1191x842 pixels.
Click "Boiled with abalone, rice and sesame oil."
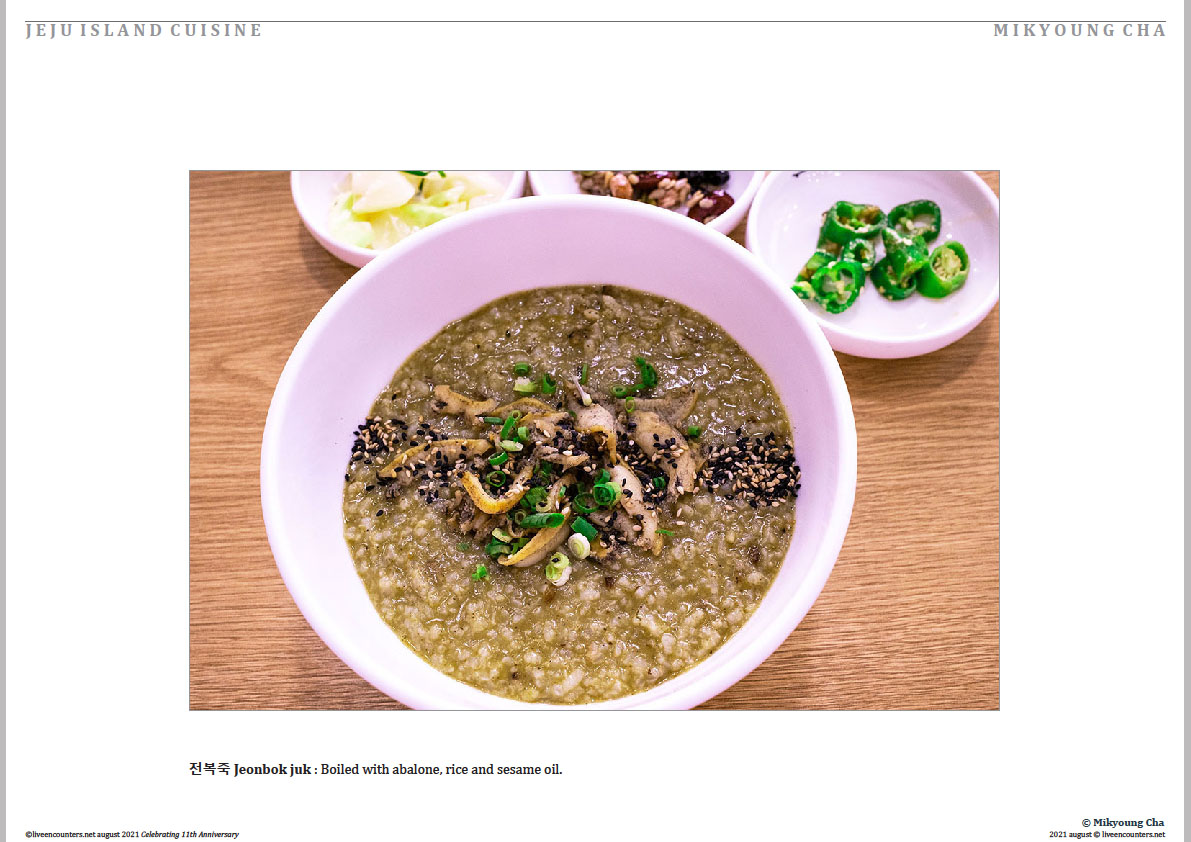point(441,769)
